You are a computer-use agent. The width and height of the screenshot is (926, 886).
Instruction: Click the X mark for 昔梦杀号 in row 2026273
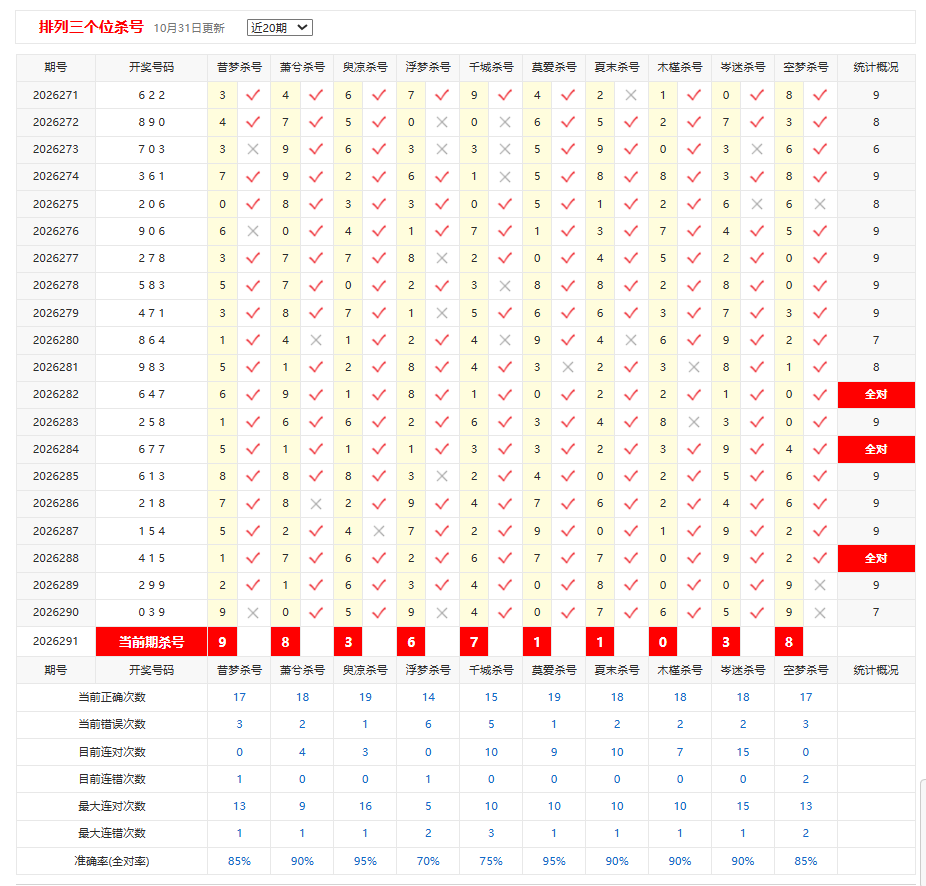(x=253, y=149)
